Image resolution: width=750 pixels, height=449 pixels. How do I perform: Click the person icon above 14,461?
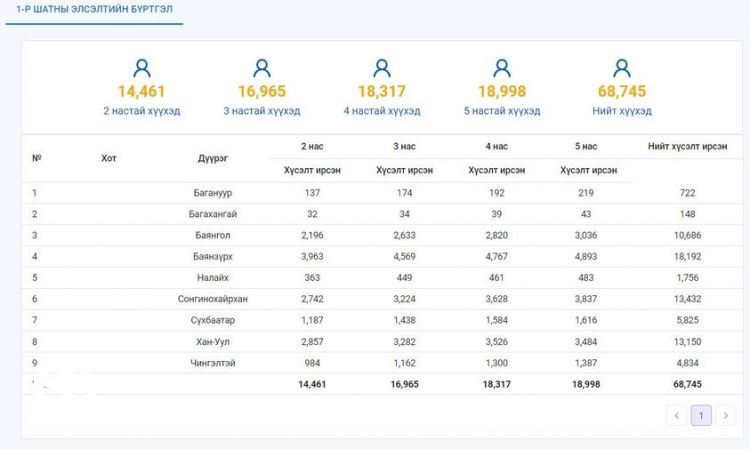click(x=142, y=68)
